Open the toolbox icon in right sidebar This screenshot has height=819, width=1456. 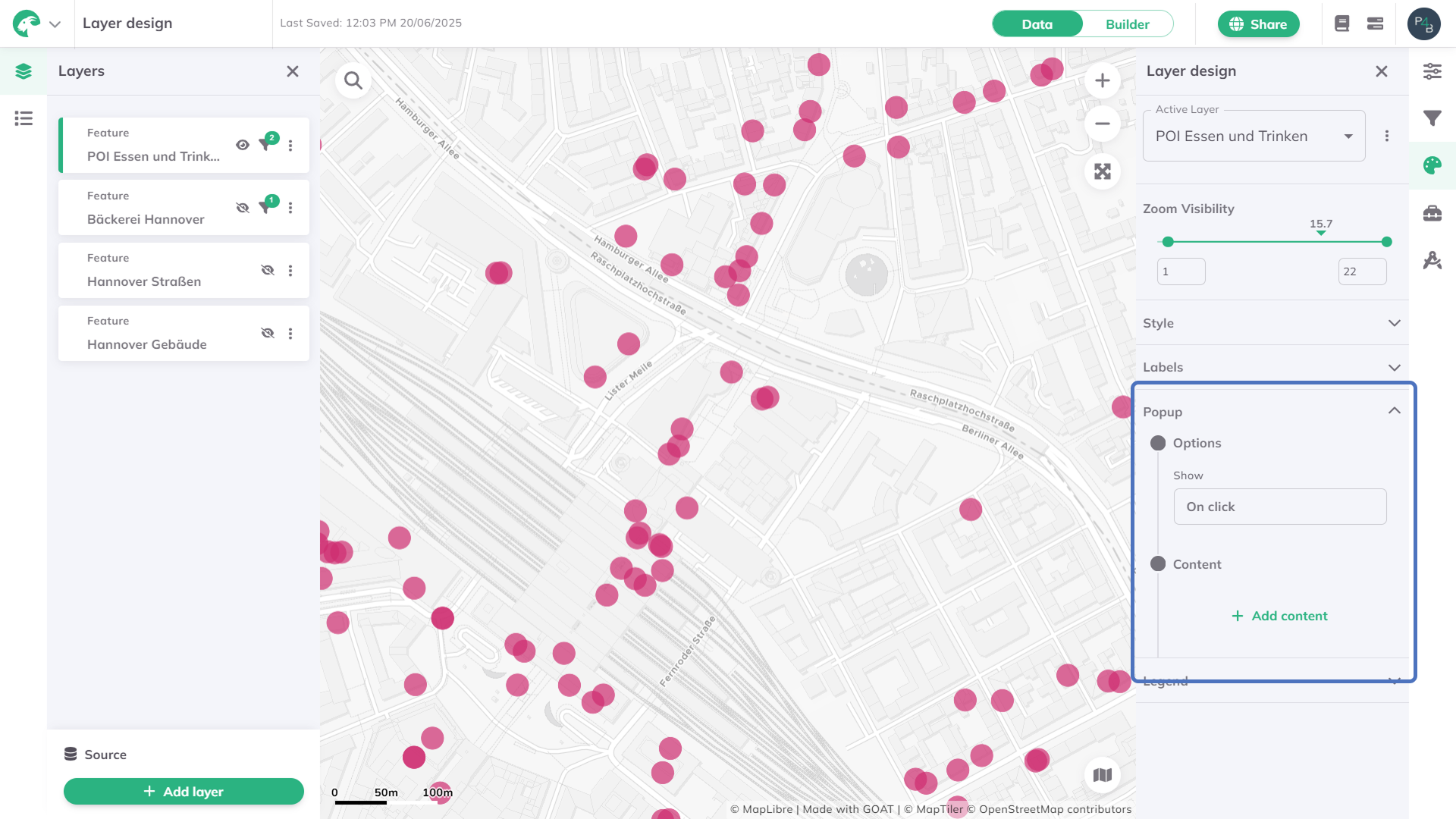1432,213
